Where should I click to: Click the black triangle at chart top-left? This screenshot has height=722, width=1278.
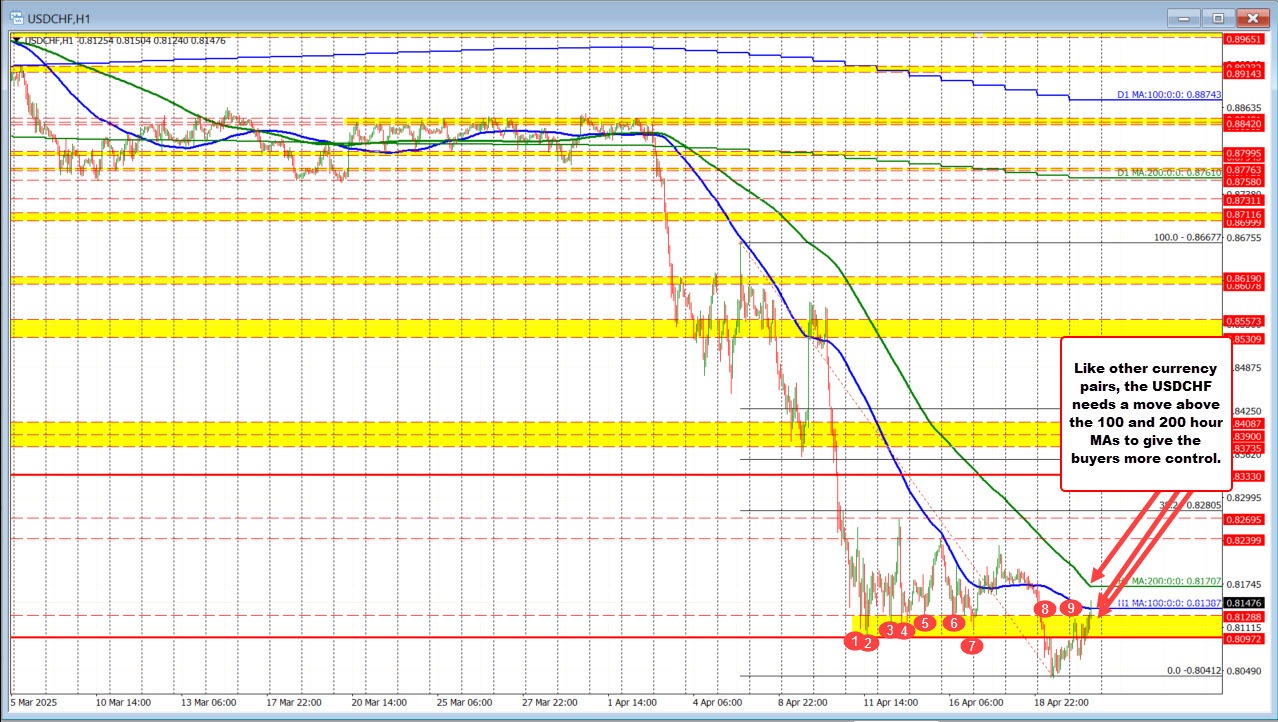click(16, 39)
